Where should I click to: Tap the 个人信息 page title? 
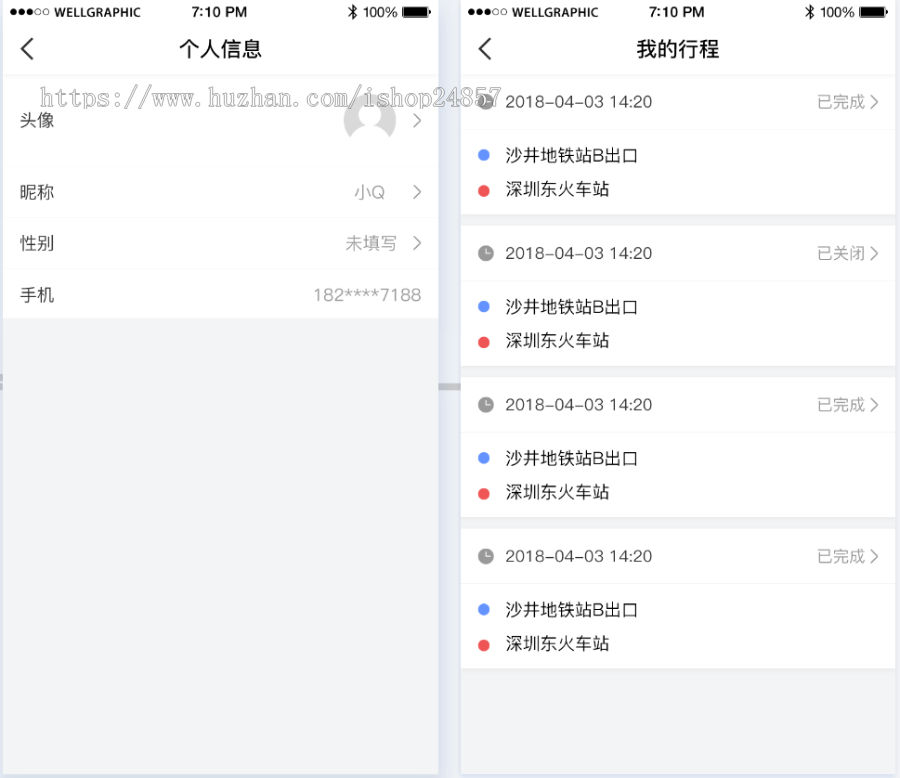point(220,48)
